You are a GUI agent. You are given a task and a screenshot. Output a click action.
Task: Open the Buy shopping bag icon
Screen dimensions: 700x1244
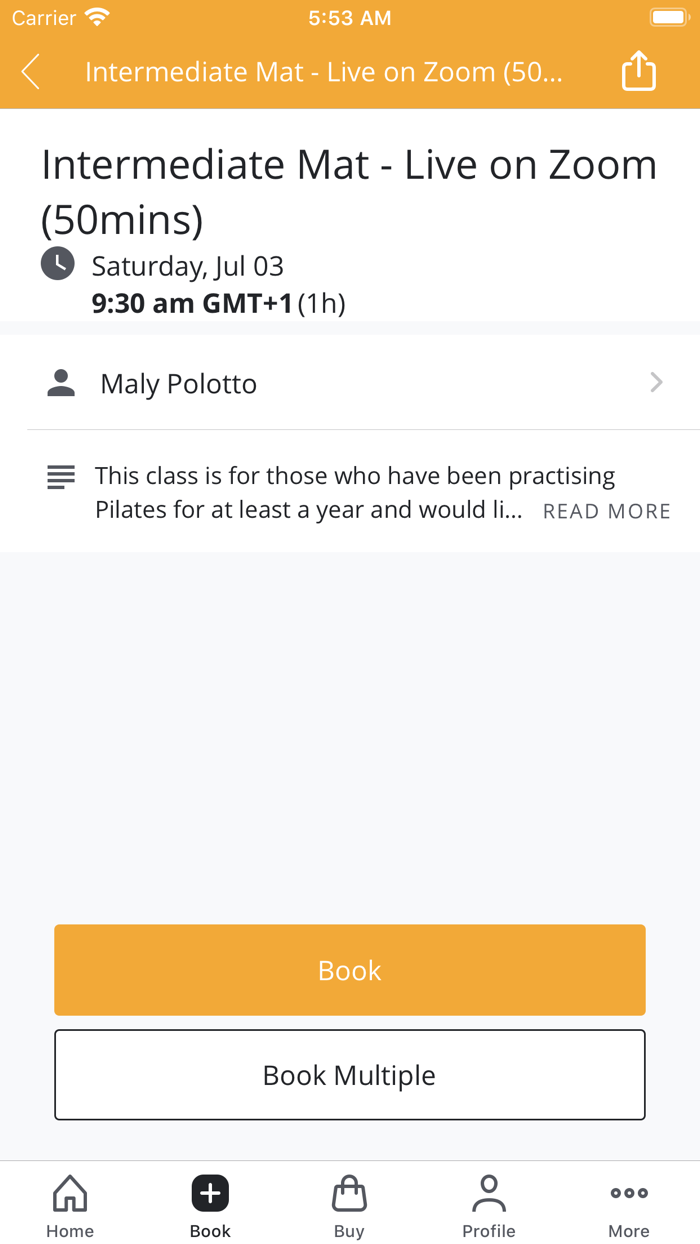pyautogui.click(x=349, y=1192)
